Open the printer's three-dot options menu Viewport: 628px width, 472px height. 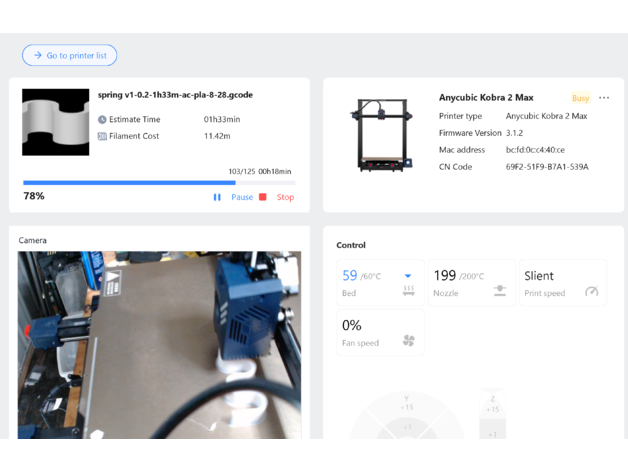(x=604, y=98)
